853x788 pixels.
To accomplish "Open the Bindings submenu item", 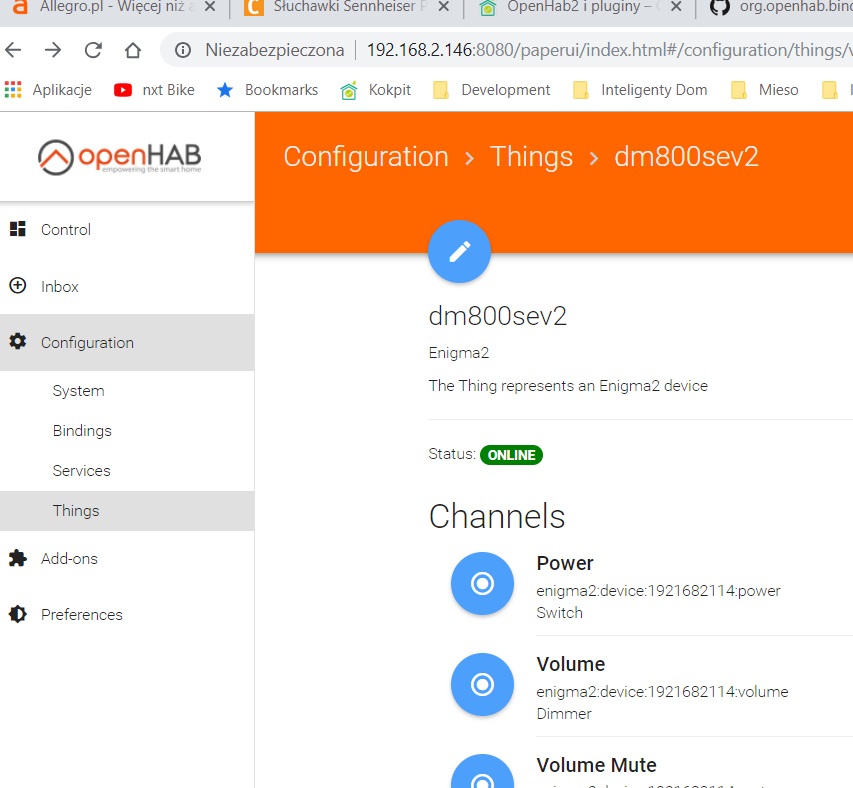I will (x=127, y=431).
